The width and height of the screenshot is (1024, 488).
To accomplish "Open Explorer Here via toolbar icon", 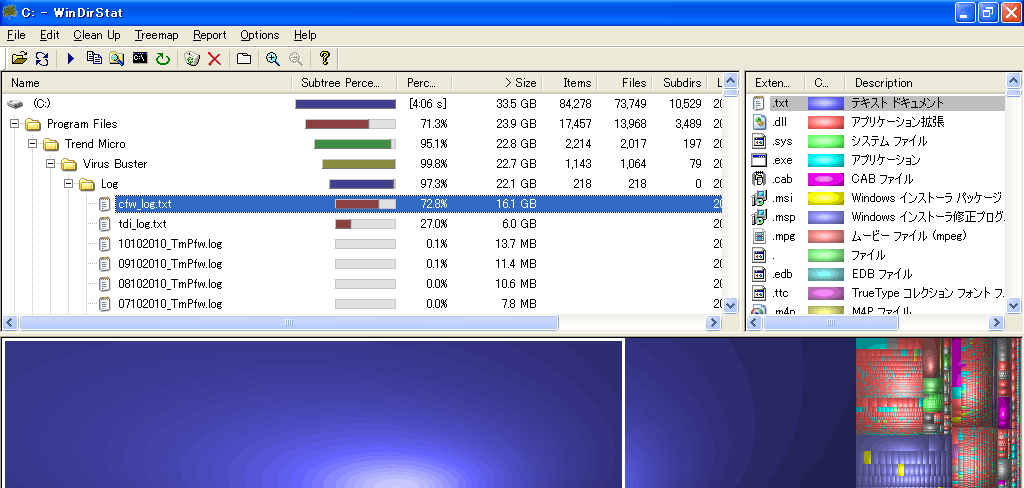I will (x=117, y=59).
